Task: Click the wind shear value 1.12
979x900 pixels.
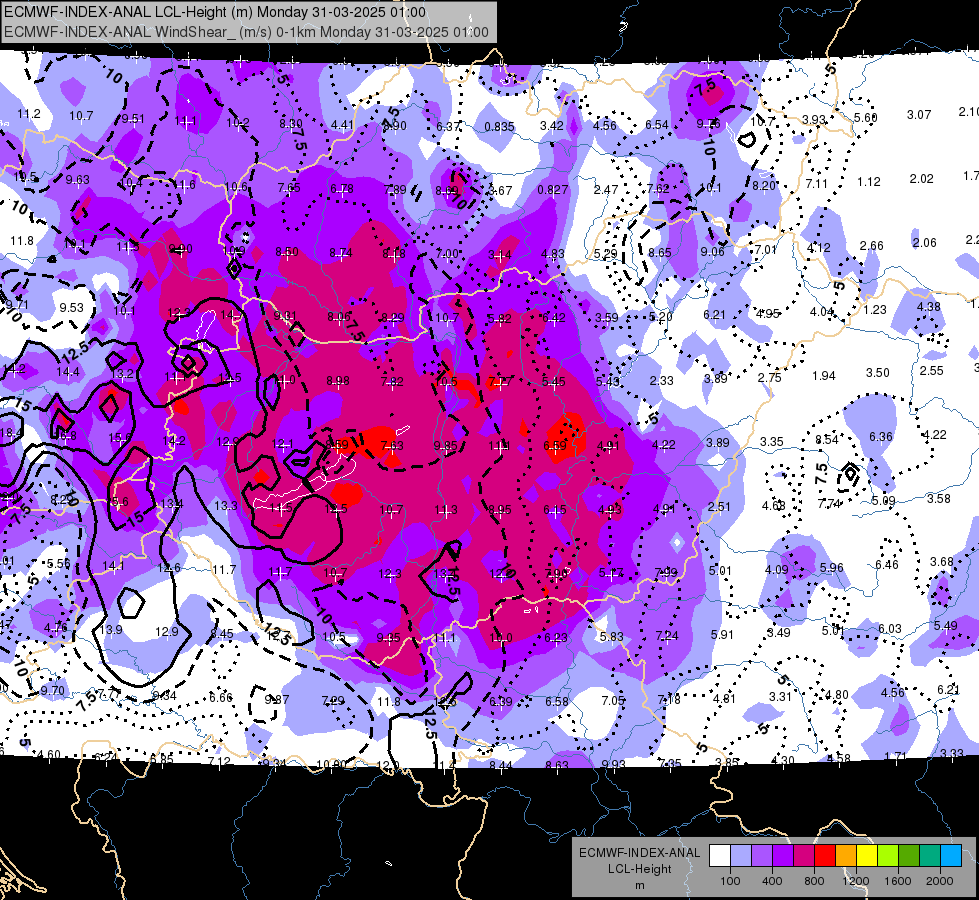Action: click(868, 182)
